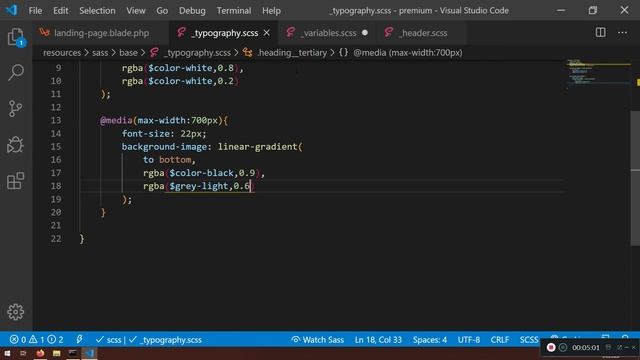Click '$grey-light' on line 18
The height and width of the screenshot is (360, 640).
199,186
